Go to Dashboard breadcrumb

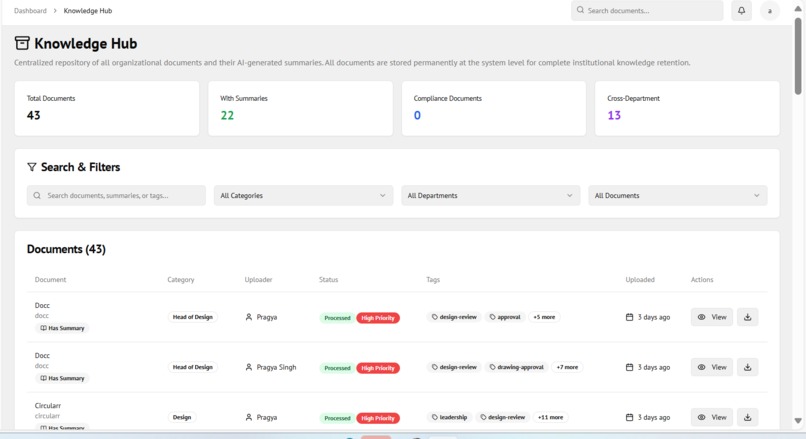[x=30, y=10]
